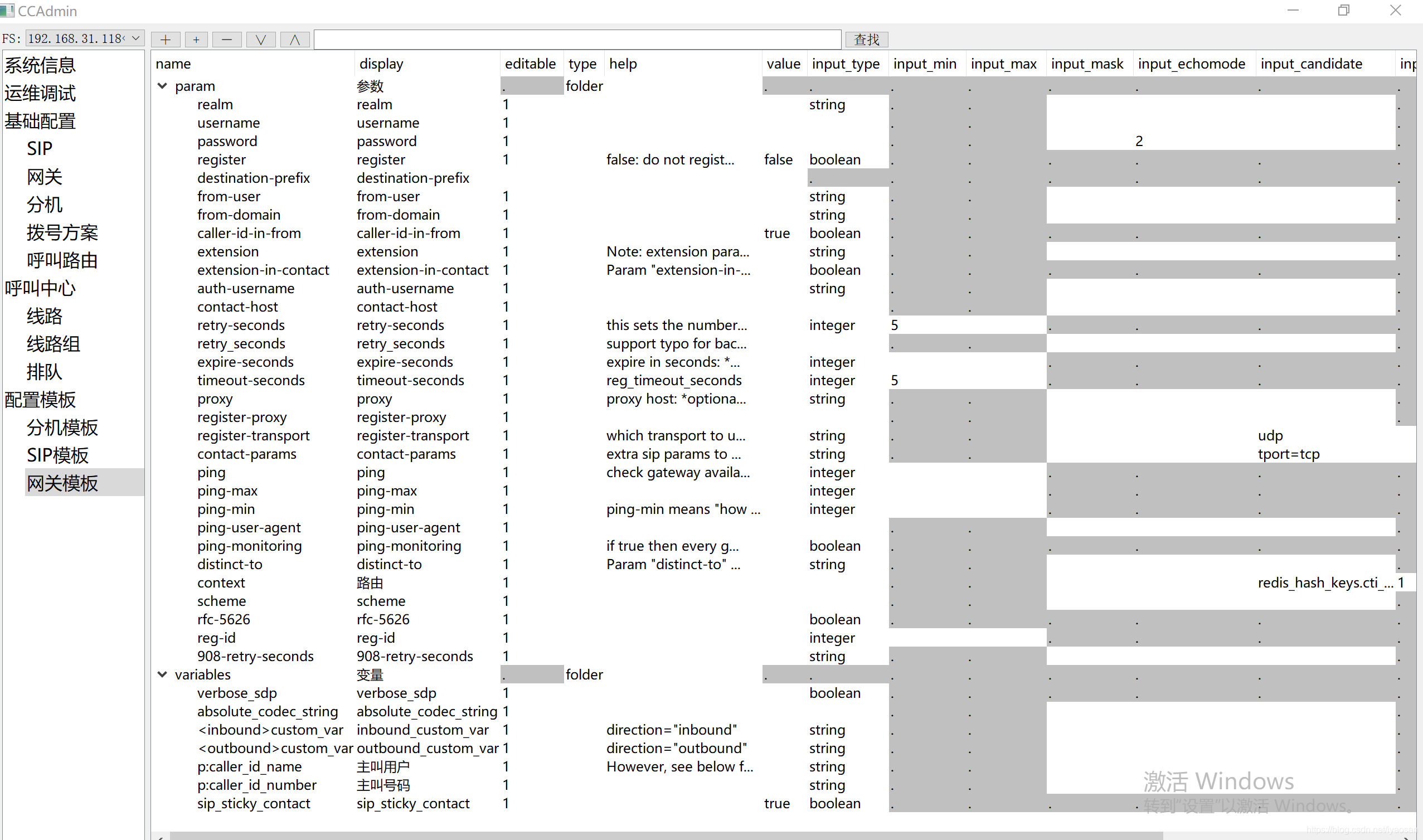Click the move down arrow button

(261, 40)
